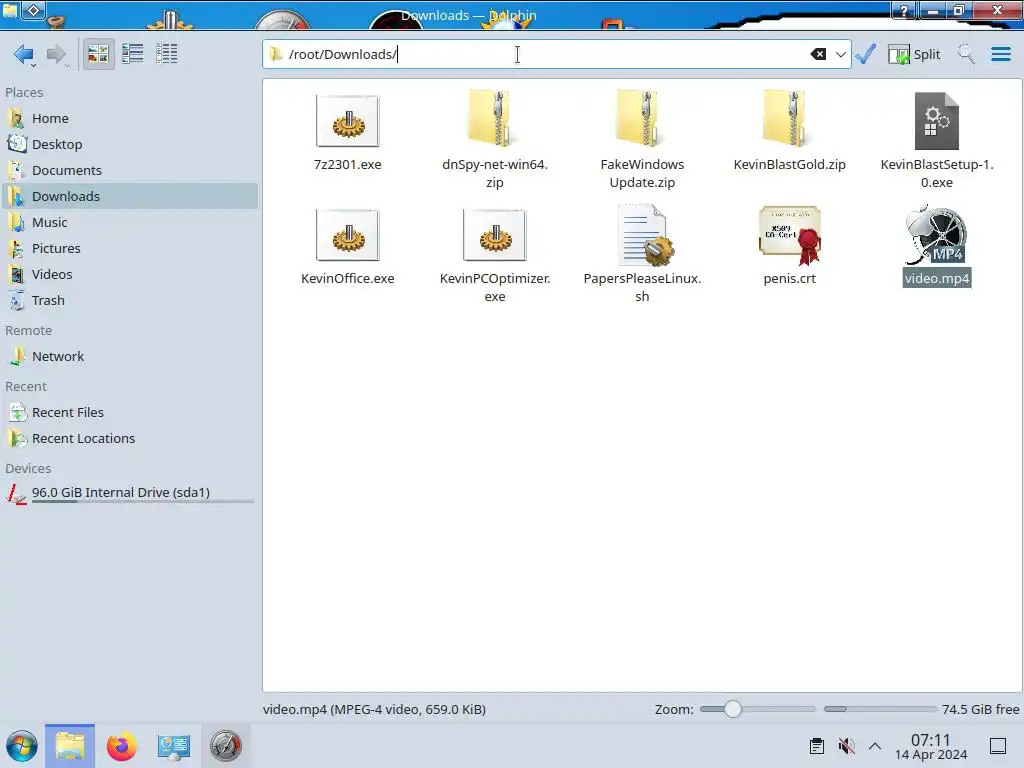The image size is (1024, 768).
Task: Open the window help question mark button
Action: click(904, 10)
